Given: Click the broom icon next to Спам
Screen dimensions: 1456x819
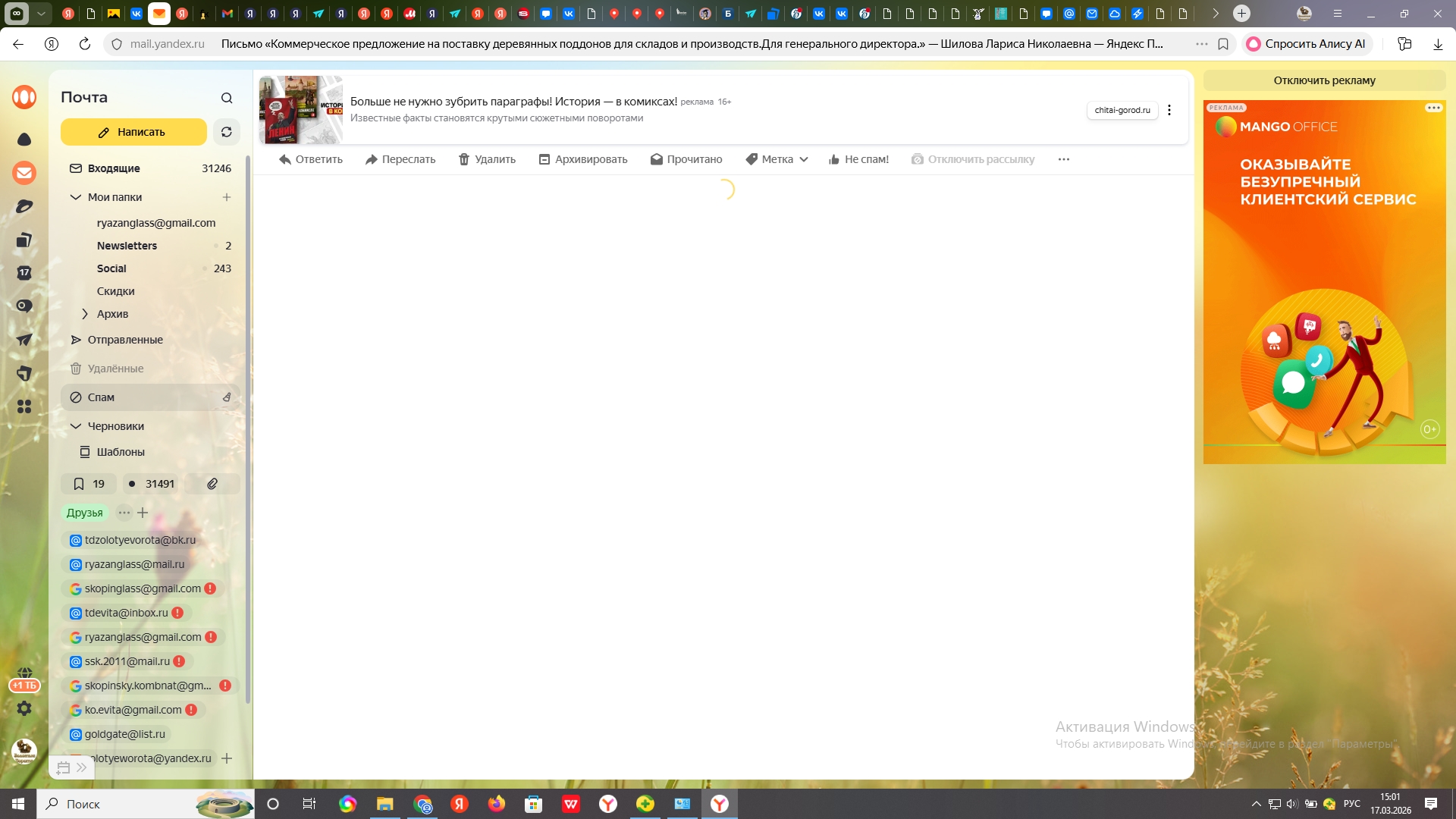Looking at the screenshot, I should pos(226,397).
